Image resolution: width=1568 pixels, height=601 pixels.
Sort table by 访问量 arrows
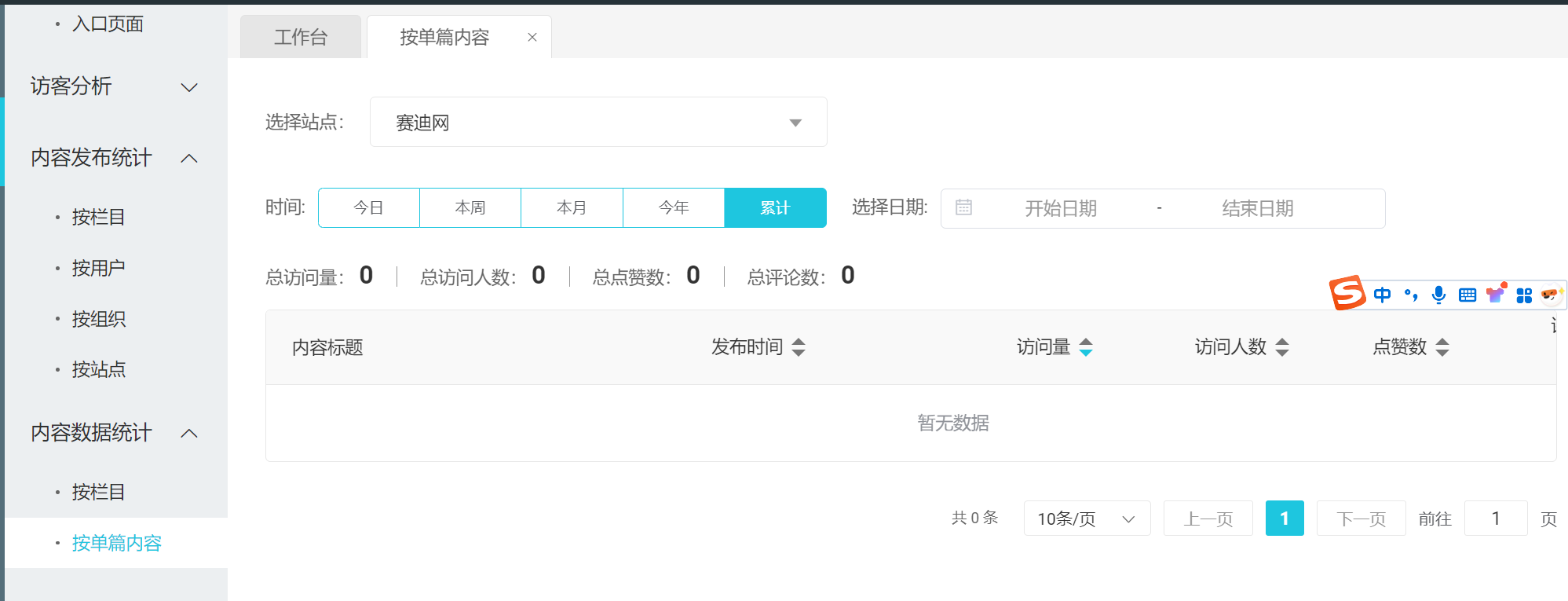click(1086, 347)
